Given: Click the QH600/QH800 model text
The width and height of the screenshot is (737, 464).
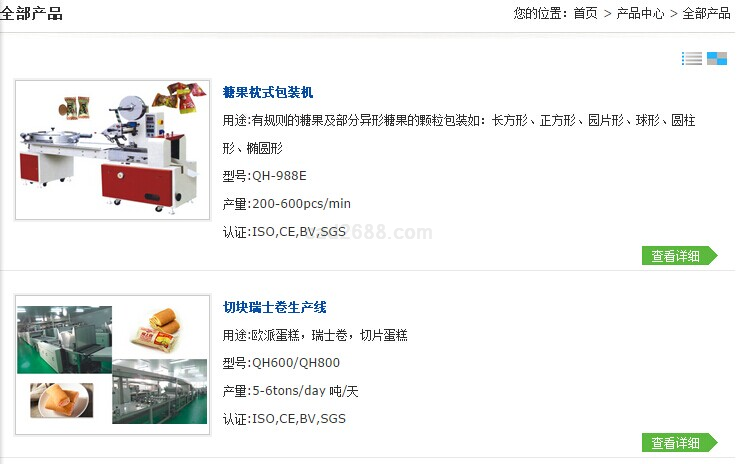Looking at the screenshot, I should pos(296,363).
